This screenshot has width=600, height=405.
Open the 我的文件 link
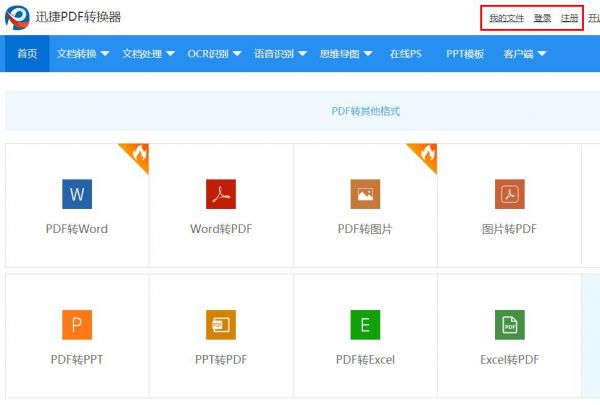[507, 18]
